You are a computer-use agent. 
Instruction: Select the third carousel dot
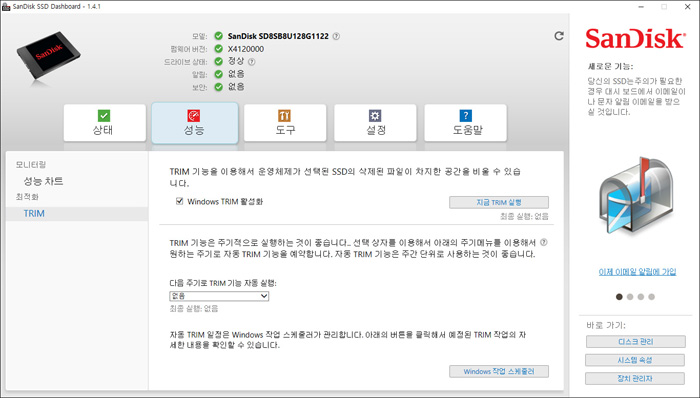(641, 297)
